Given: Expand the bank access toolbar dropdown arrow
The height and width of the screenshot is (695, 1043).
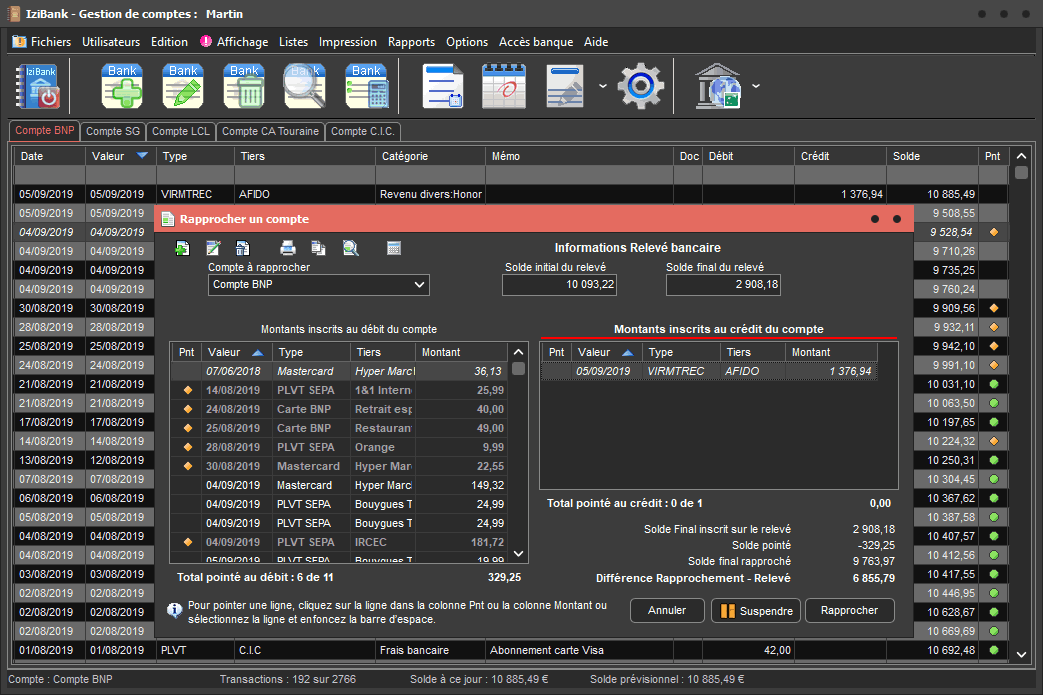Looking at the screenshot, I should coord(756,86).
